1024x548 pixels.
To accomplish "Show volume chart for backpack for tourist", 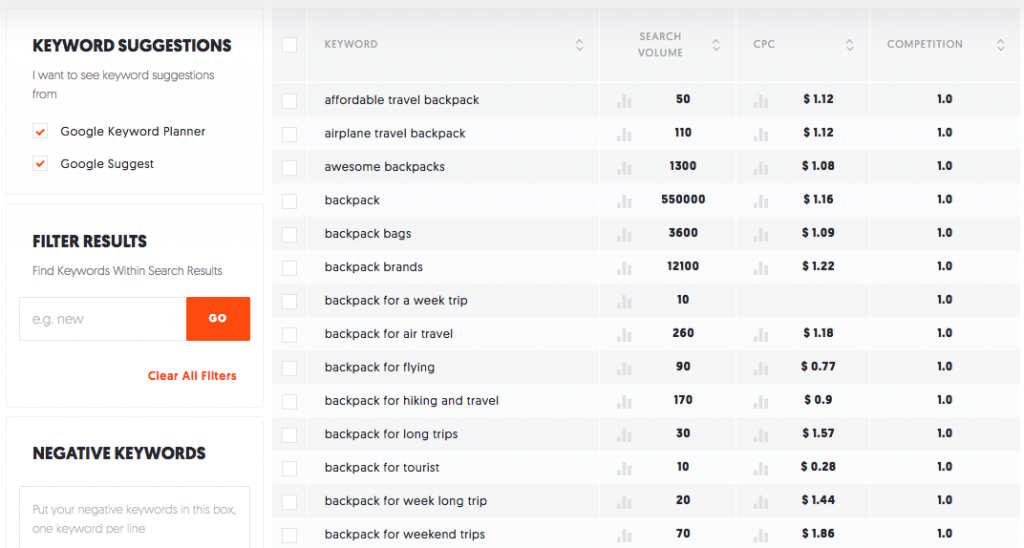I will [624, 468].
